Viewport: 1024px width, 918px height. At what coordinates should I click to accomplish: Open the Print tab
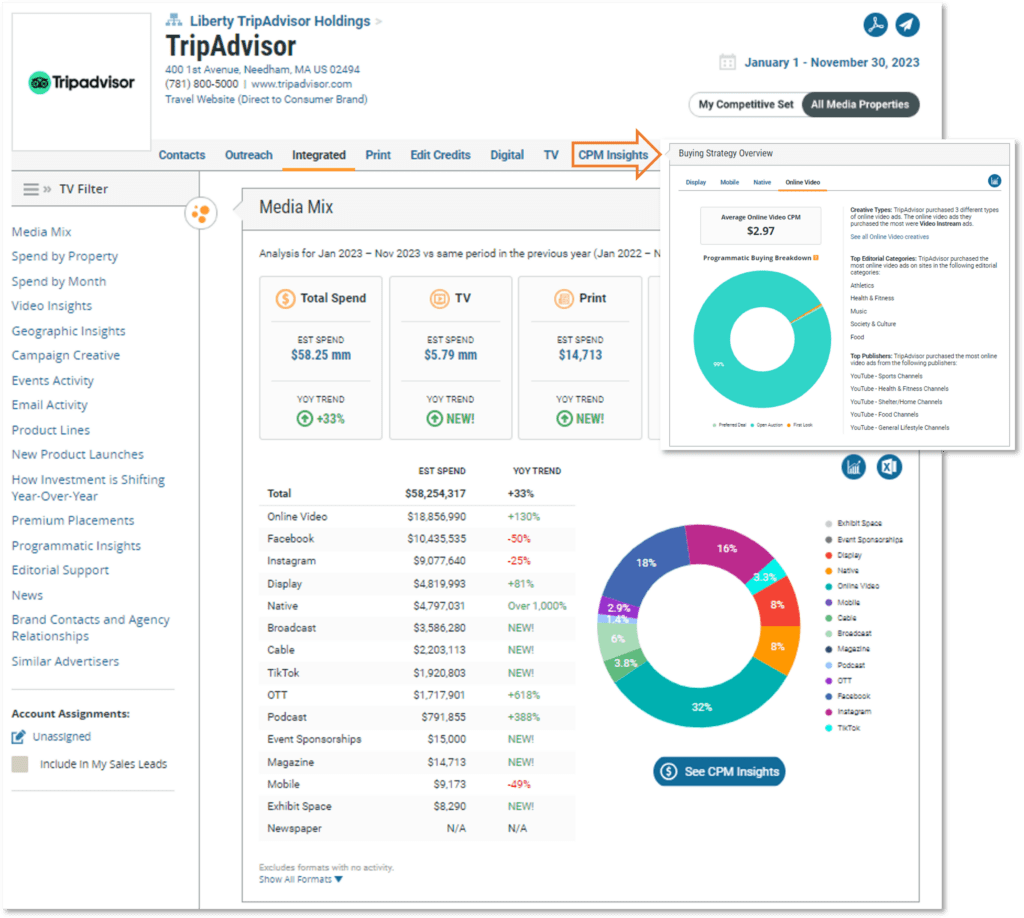378,155
